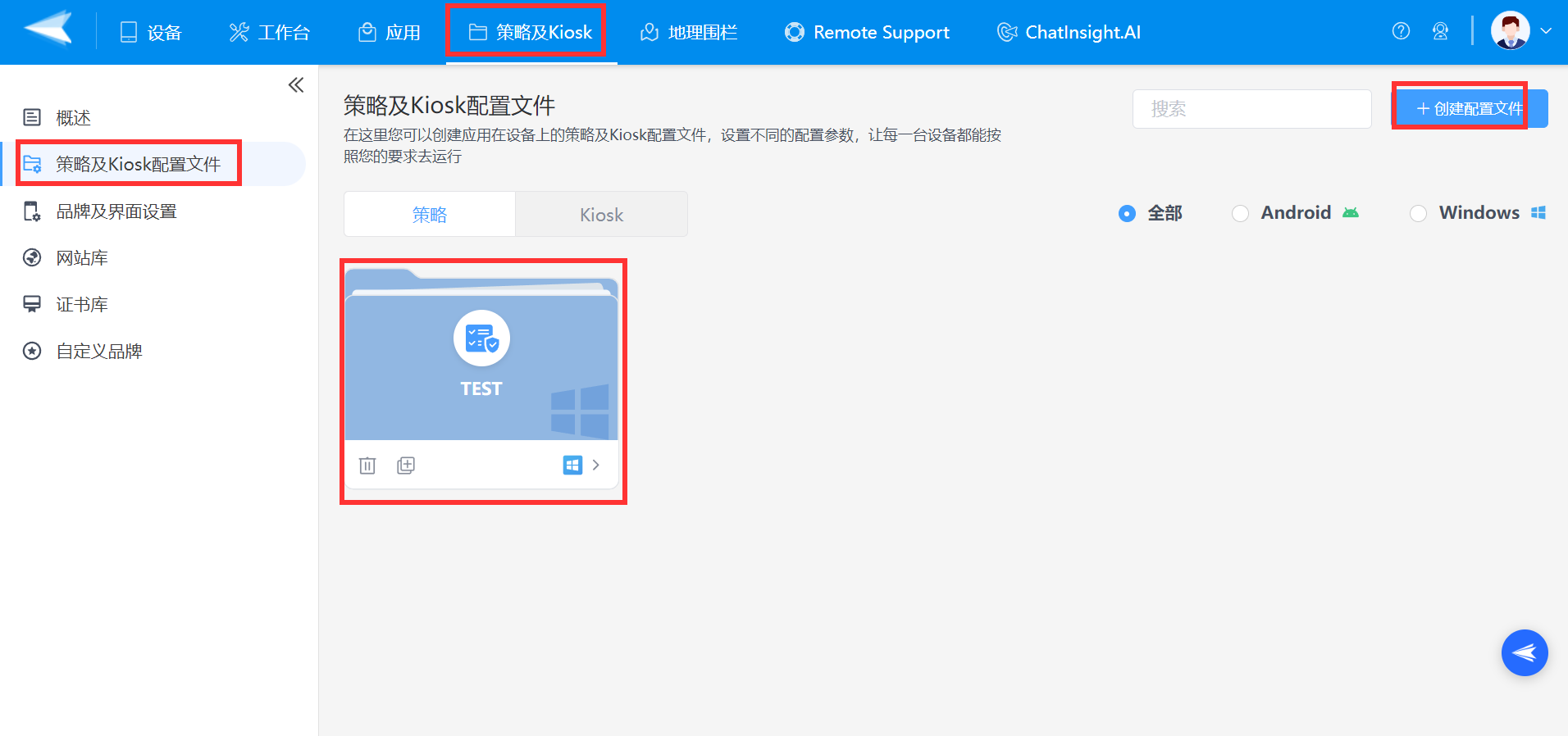Expand the account dropdown arrow

1546,31
